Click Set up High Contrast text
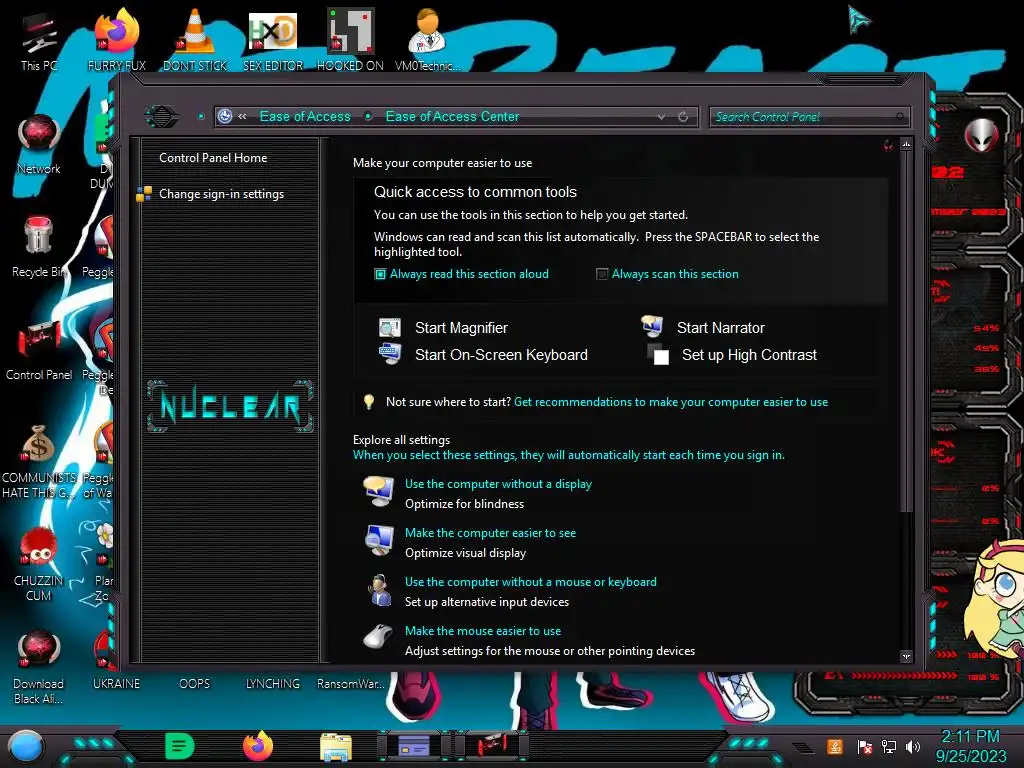 coord(749,355)
